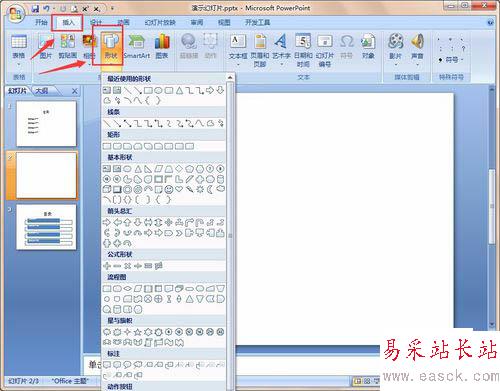500x391 pixels.
Task: Select the right arrow block shape
Action: (x=107, y=222)
